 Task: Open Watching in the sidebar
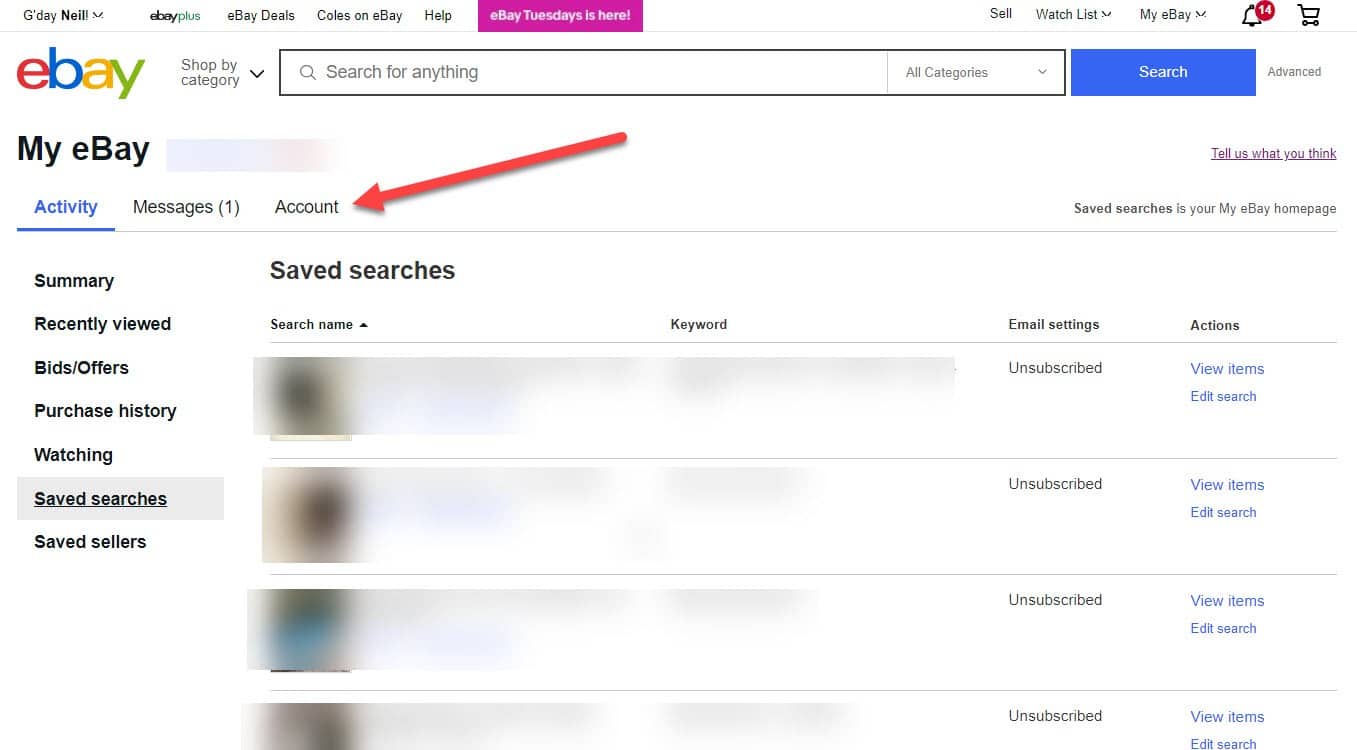coord(73,455)
